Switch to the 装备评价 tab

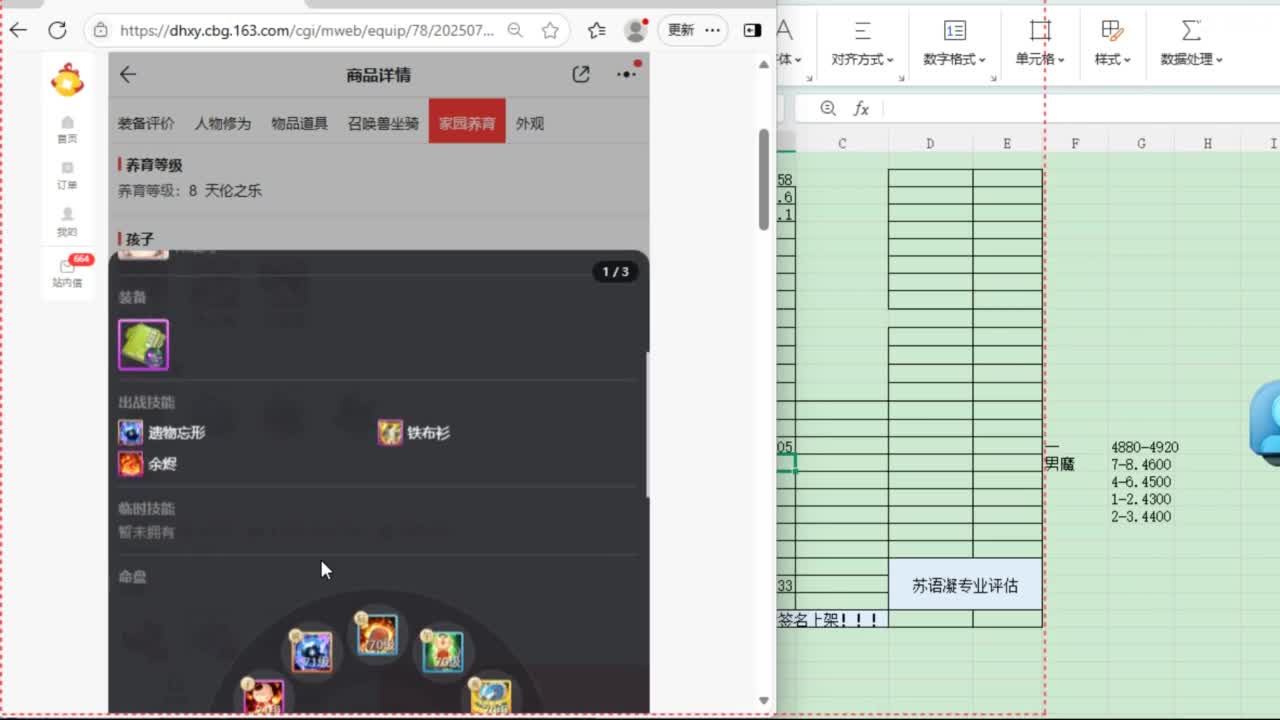146,124
